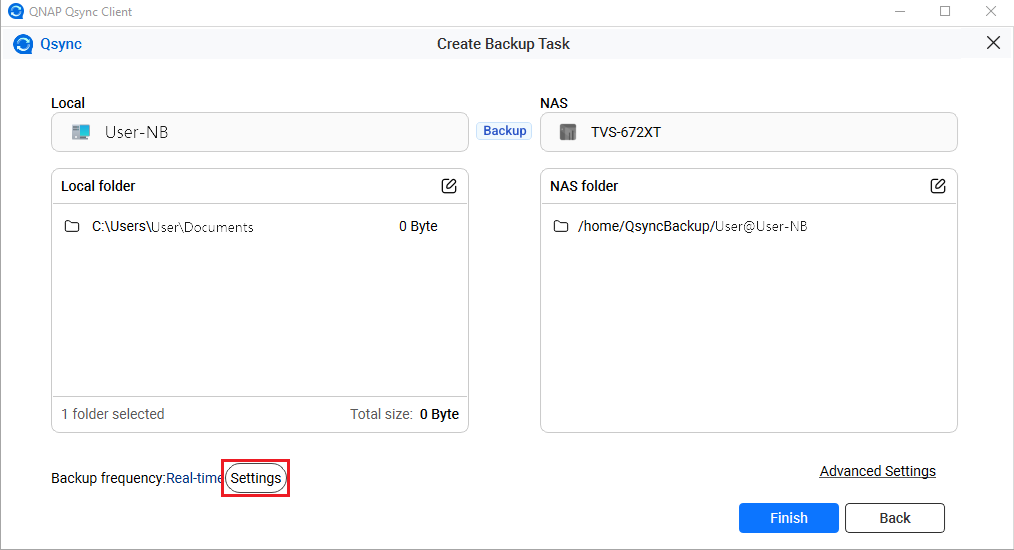Image resolution: width=1014 pixels, height=550 pixels.
Task: Click the Qsync logo icon
Action: pos(24,44)
